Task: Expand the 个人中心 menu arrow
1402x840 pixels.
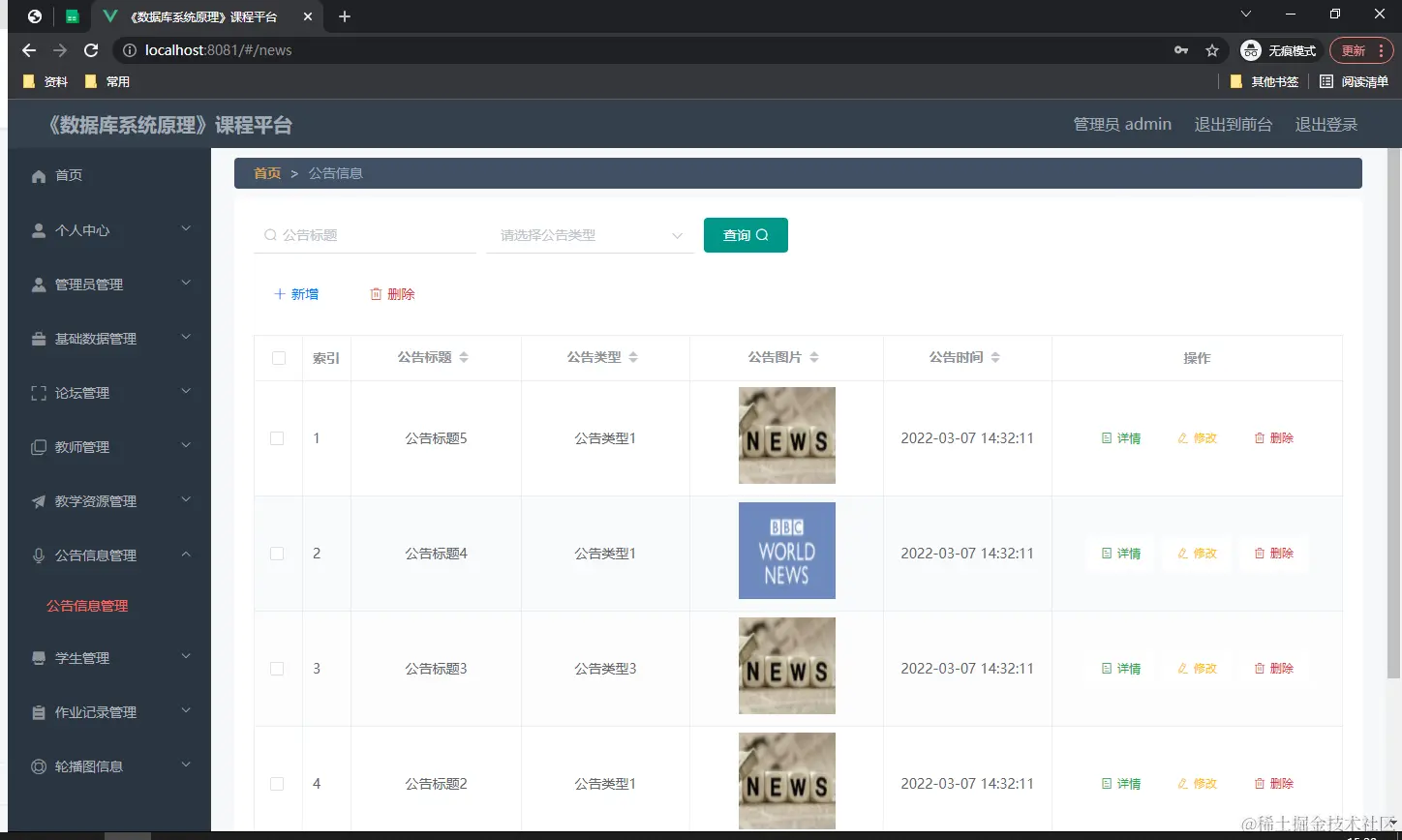Action: [x=187, y=228]
